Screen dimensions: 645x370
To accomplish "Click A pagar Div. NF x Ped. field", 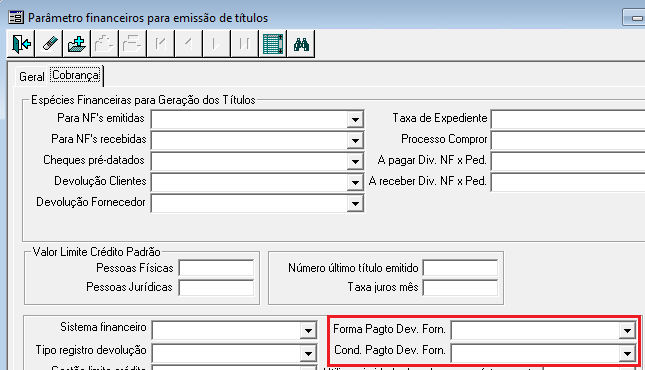I will [x=568, y=162].
